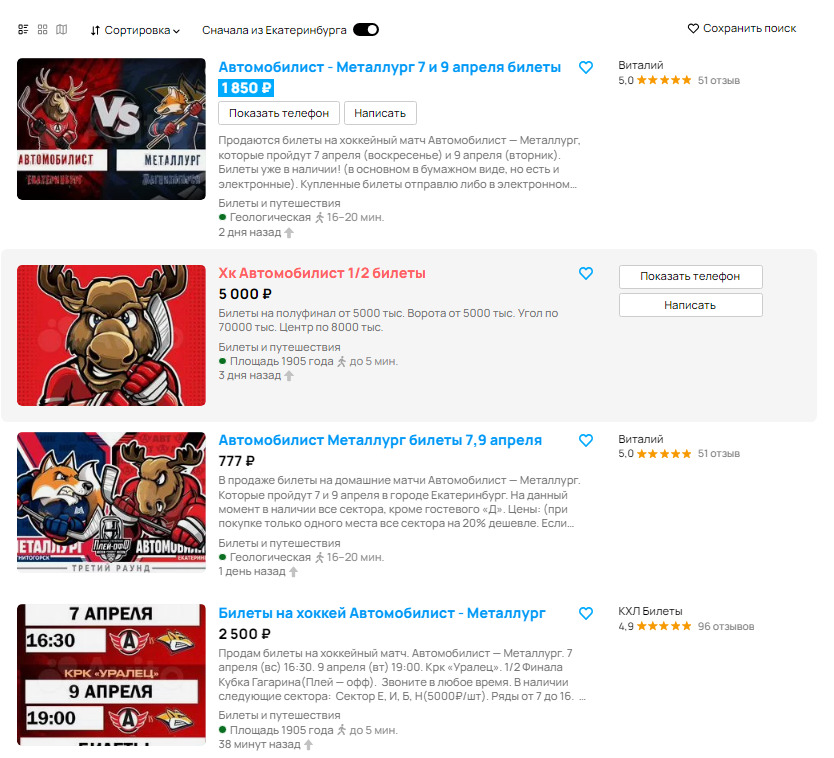Open Автомобилист - Металлург 7 и 9 апреля билеты
Viewport: 834px width, 758px height.
point(389,68)
